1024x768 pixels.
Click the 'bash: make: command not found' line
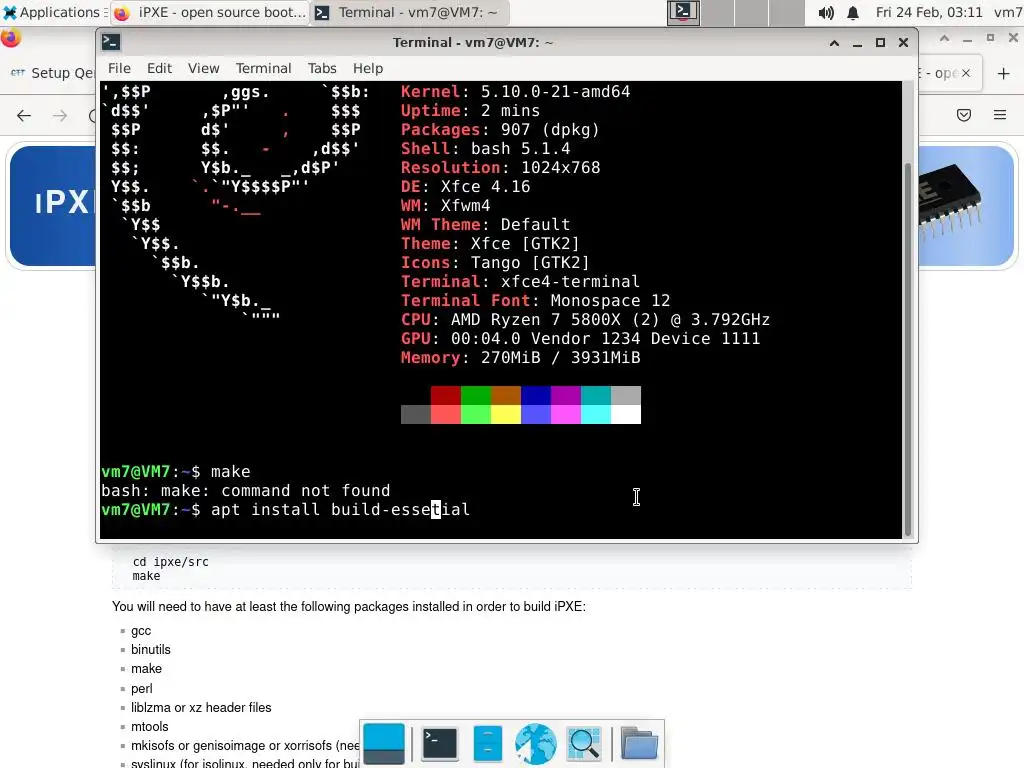coord(246,490)
